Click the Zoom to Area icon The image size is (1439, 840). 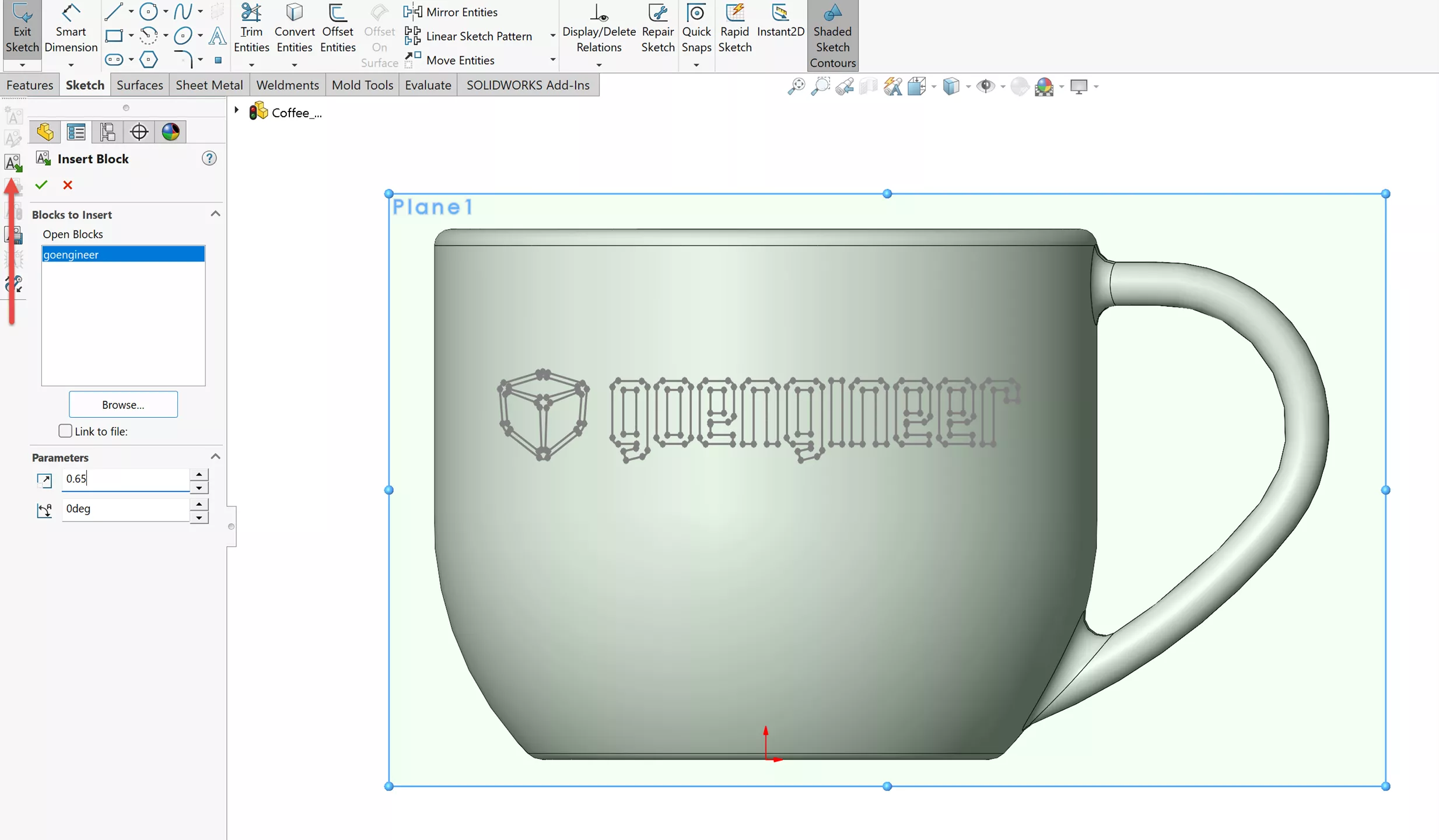coord(820,87)
